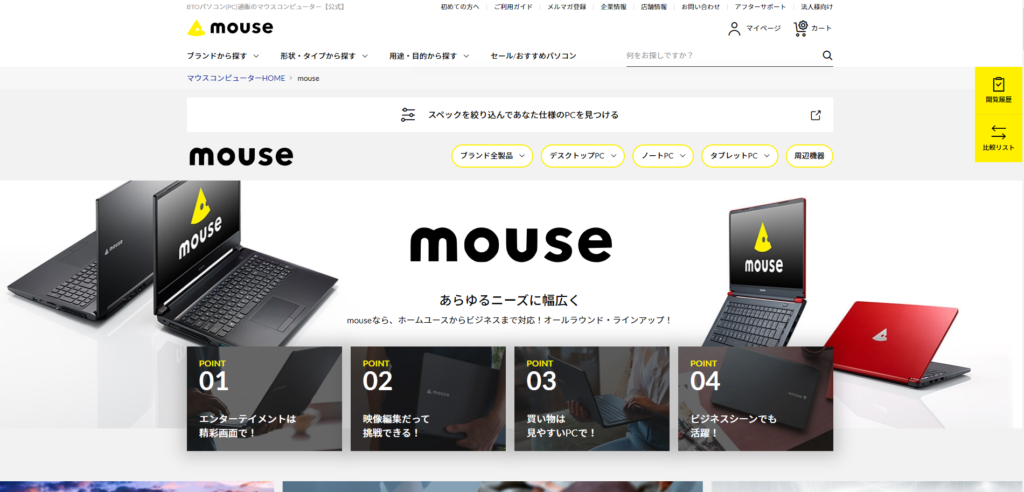The width and height of the screenshot is (1024, 492).
Task: Open POINT 01 エンターテイメント card
Action: (x=264, y=399)
